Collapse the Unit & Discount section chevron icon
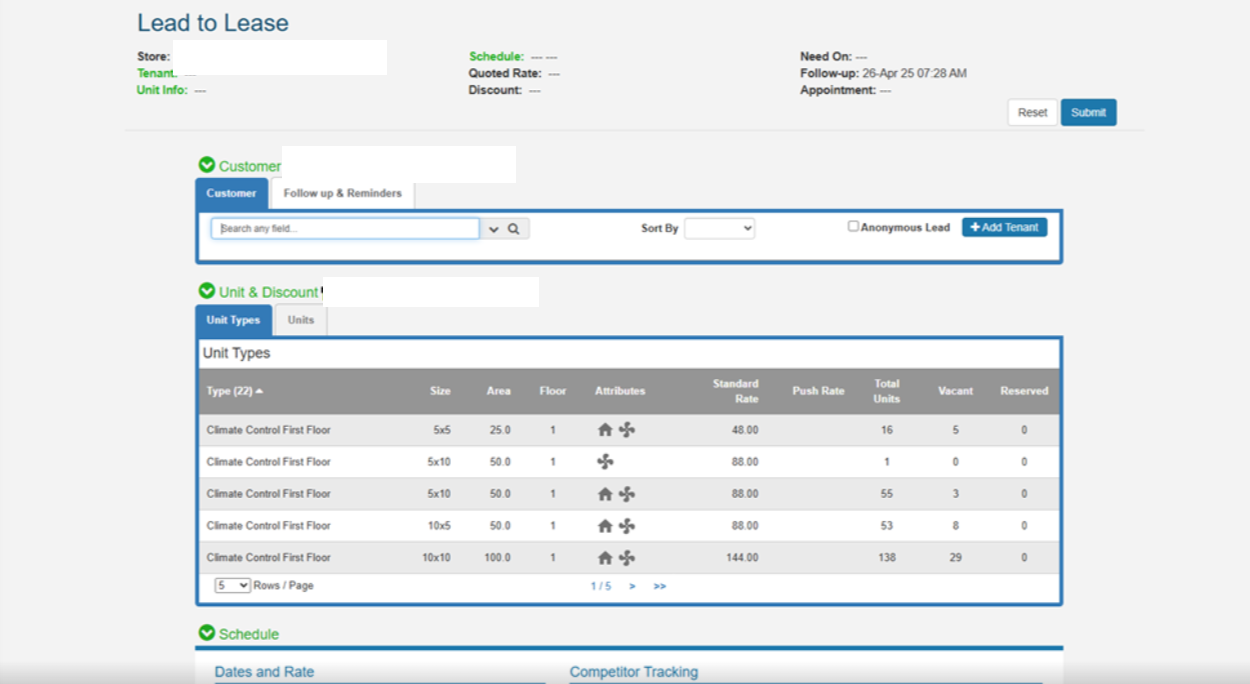1250x684 pixels. click(207, 291)
